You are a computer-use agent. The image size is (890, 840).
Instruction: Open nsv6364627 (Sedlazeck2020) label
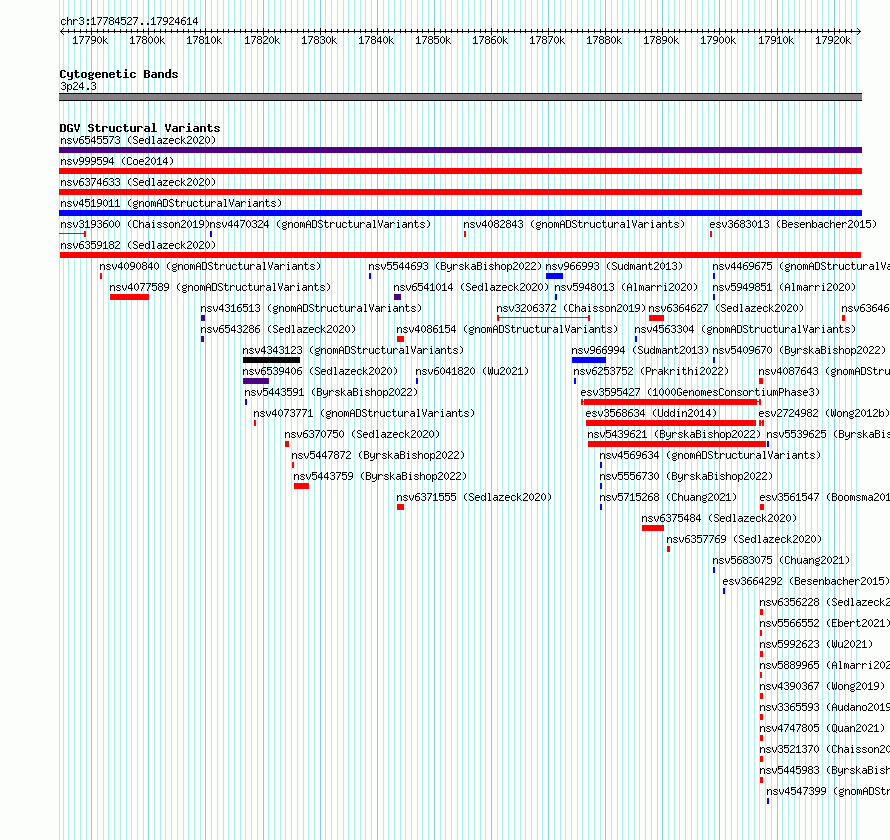726,308
